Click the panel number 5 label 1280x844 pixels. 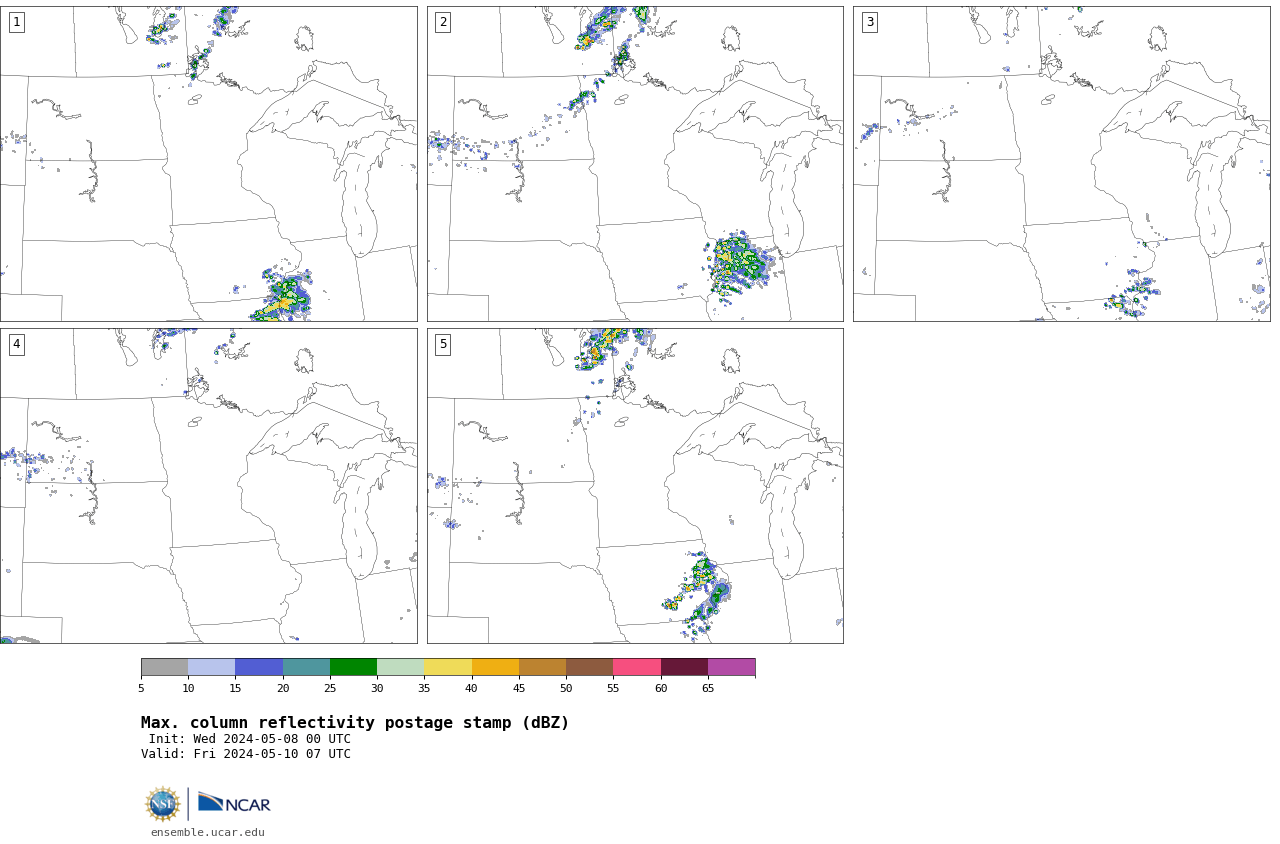pyautogui.click(x=443, y=344)
